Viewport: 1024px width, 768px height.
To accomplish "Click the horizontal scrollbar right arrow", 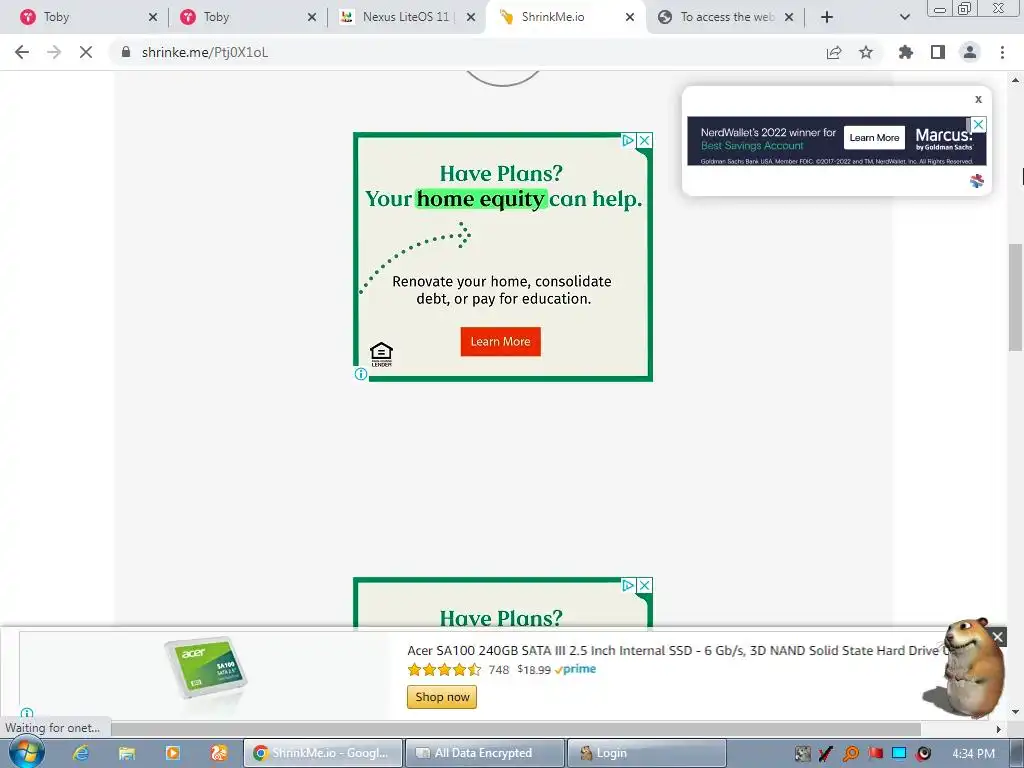I will pos(999,729).
